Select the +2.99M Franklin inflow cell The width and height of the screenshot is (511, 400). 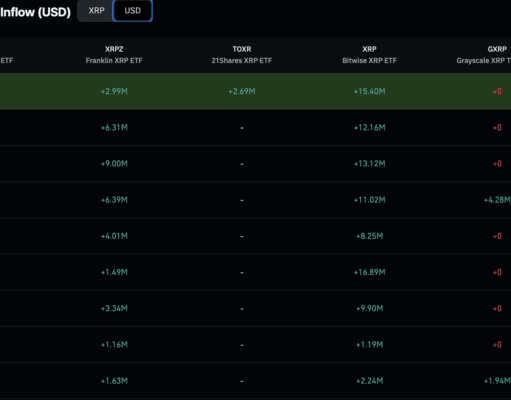[x=114, y=91]
